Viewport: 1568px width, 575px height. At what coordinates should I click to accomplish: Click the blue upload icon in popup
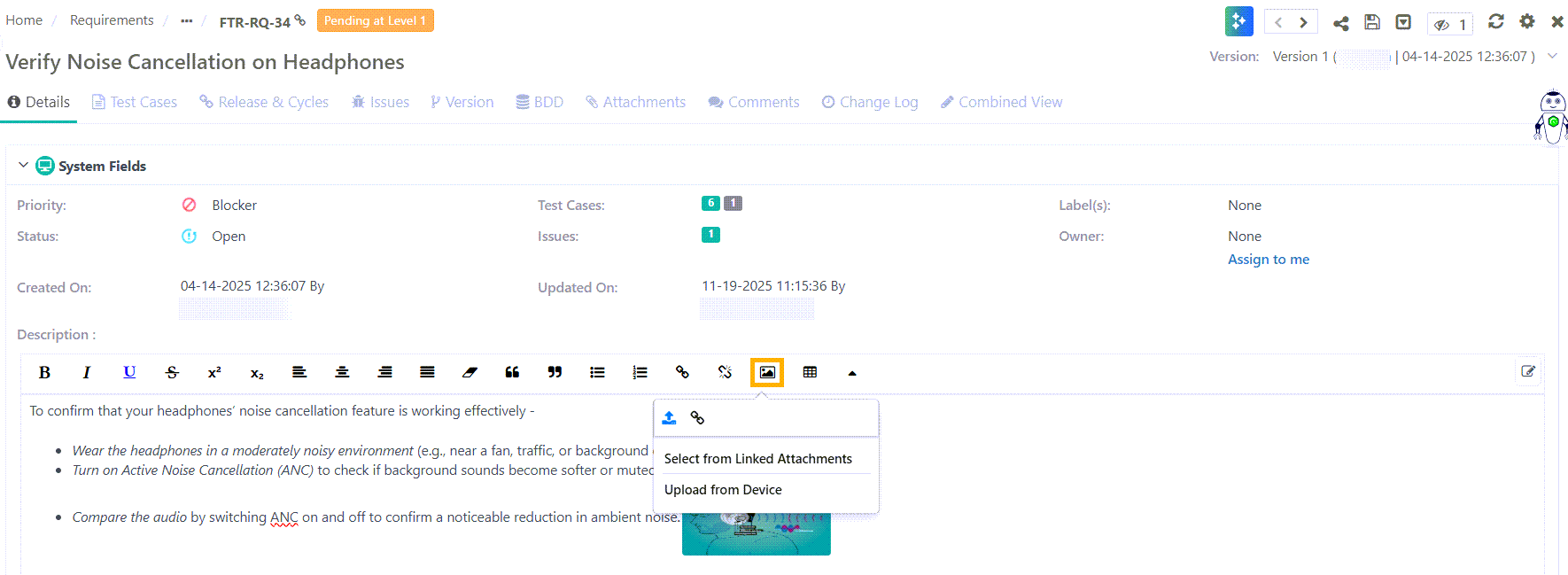coord(670,417)
